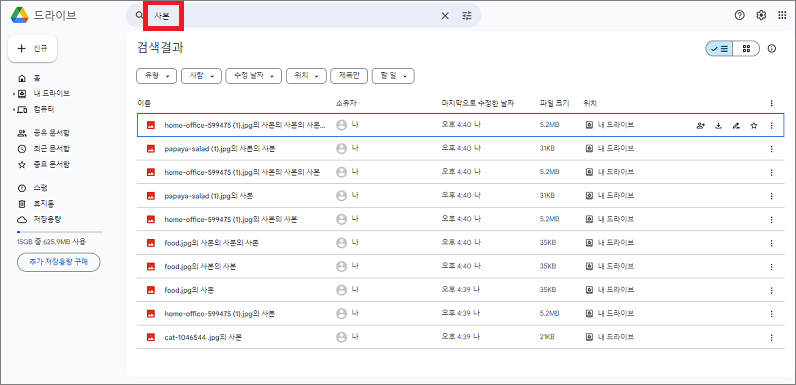The width and height of the screenshot is (796, 385).
Task: Toggle the 제목만 title-only filter
Action: point(349,76)
